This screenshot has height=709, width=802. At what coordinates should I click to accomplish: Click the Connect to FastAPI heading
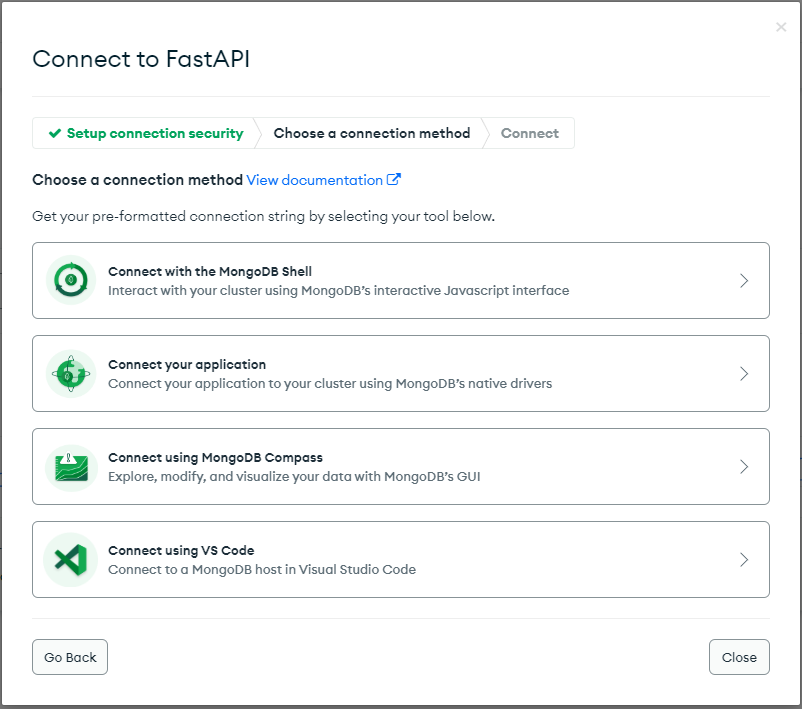(141, 59)
